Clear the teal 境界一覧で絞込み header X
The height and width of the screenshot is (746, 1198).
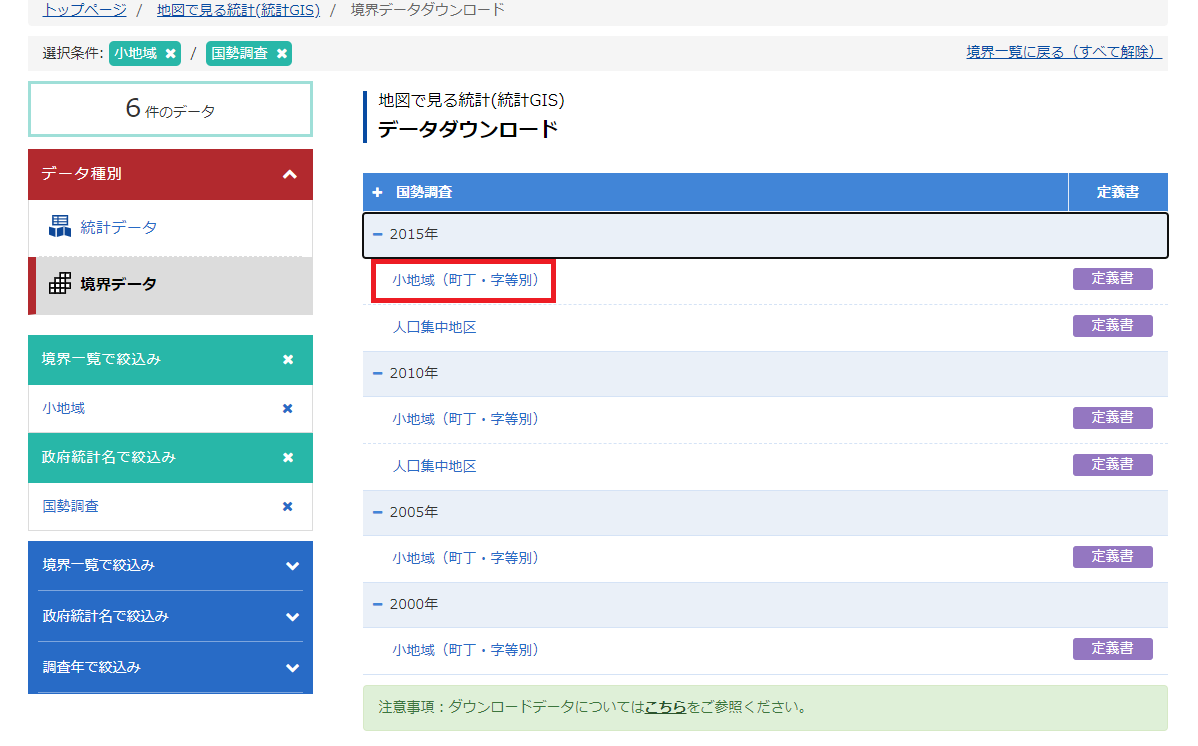(288, 360)
